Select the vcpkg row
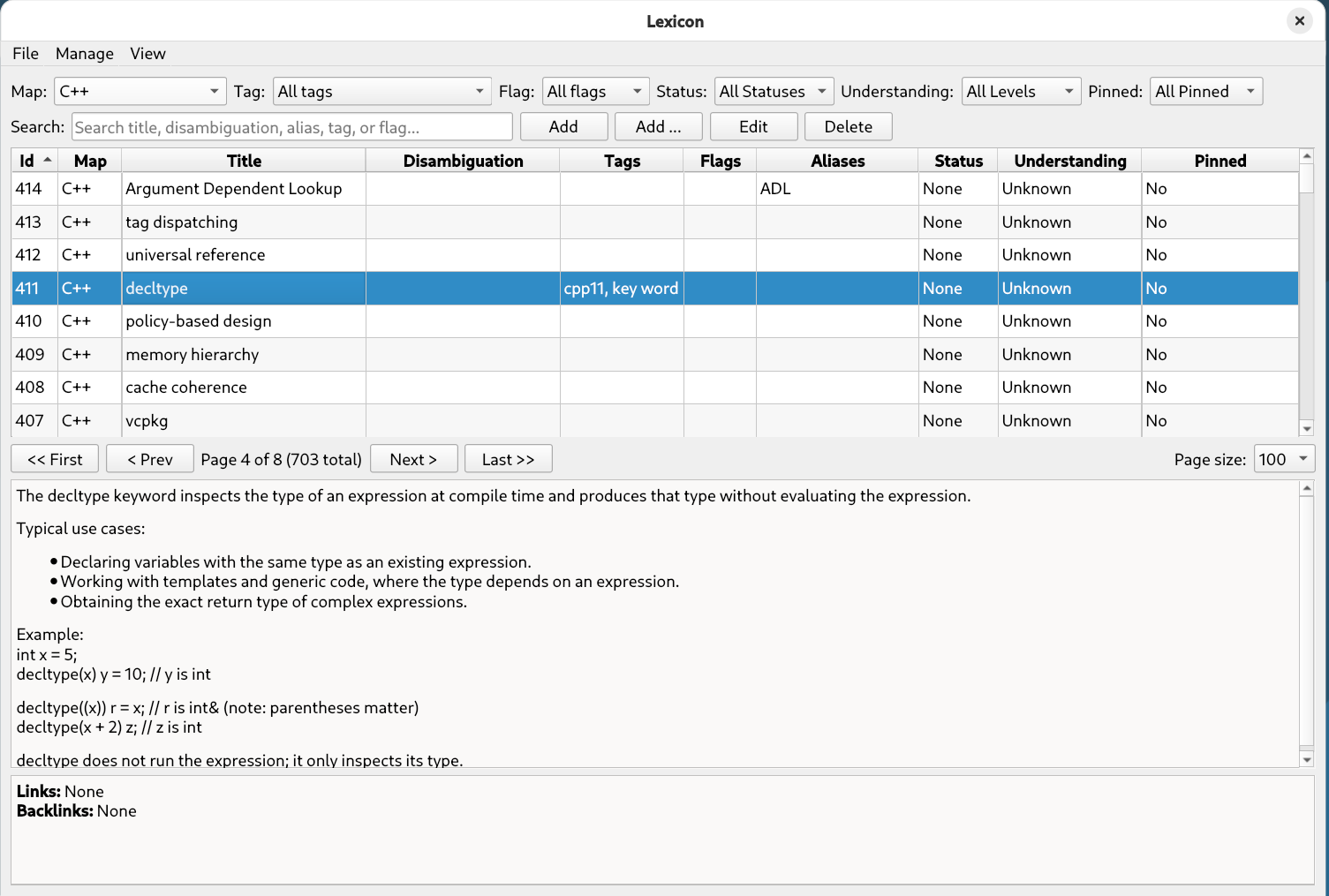This screenshot has height=896, width=1329. [x=654, y=421]
